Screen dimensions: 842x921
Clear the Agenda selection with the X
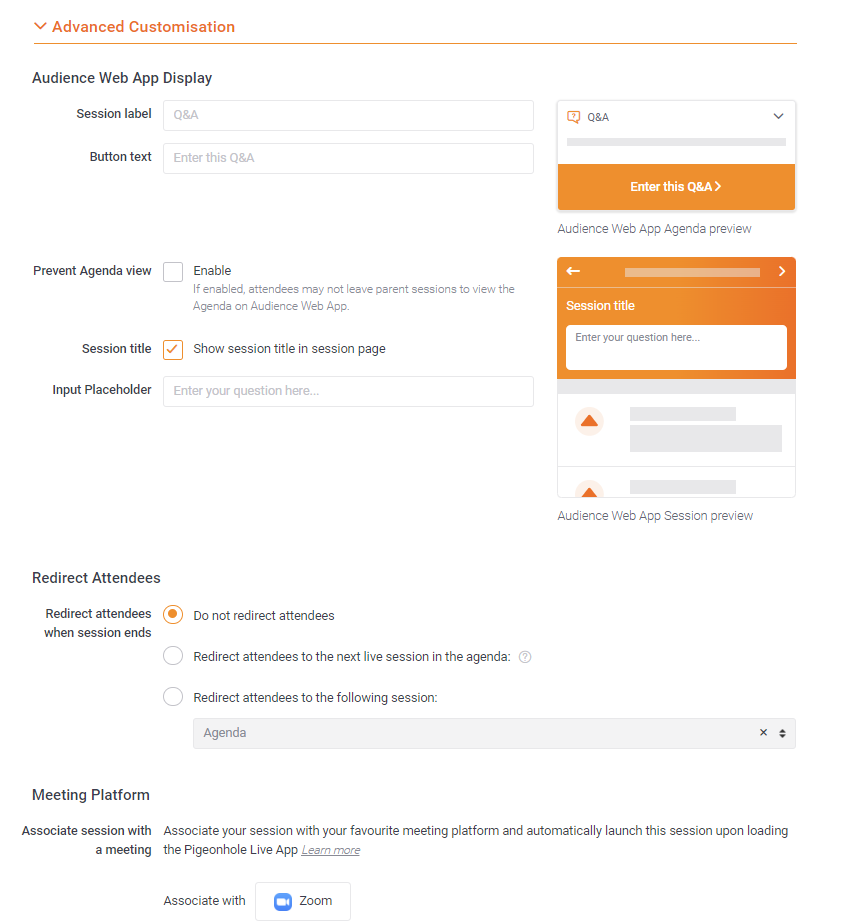point(763,733)
